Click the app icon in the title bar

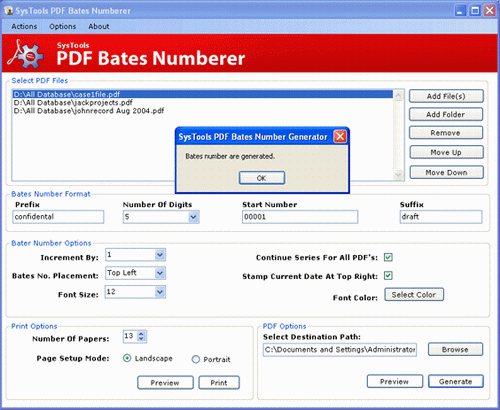pyautogui.click(x=8, y=10)
